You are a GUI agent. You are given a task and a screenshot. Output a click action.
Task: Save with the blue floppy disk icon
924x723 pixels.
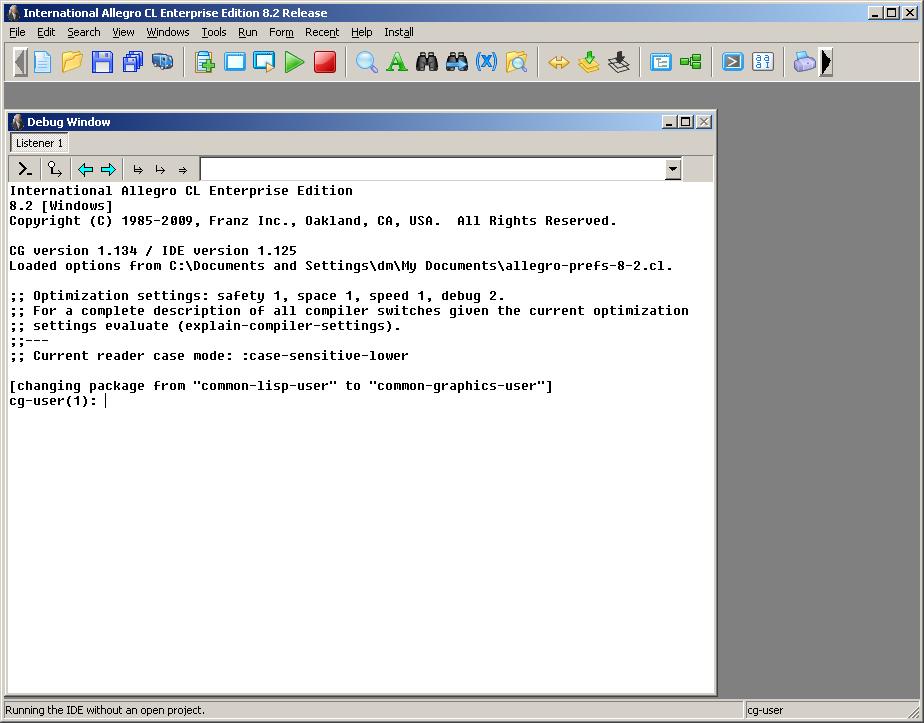point(103,62)
